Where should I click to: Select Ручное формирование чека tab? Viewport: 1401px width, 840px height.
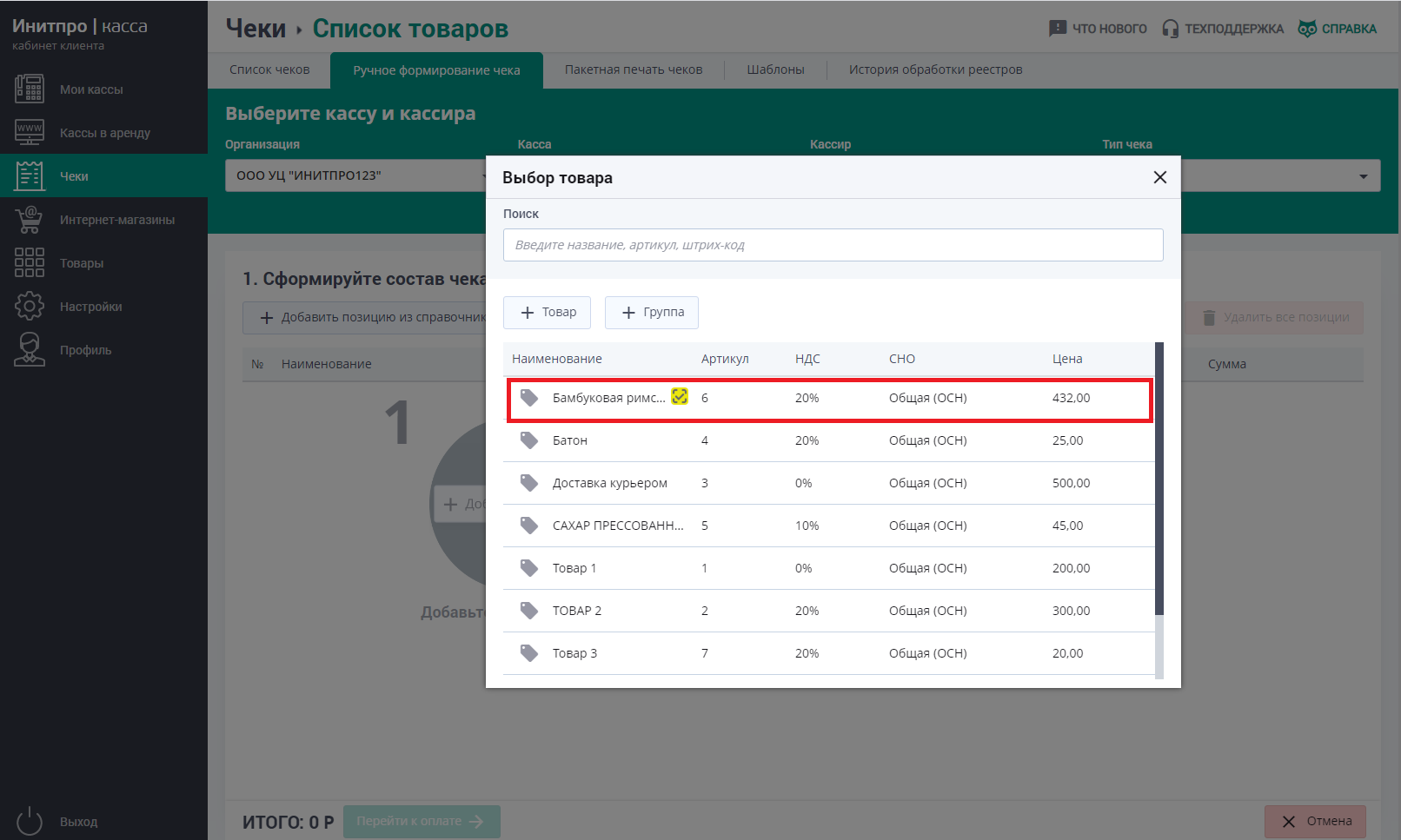click(x=436, y=70)
